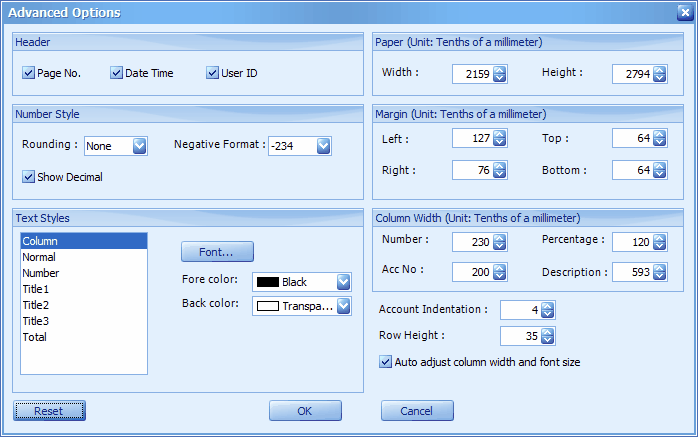Click the Account Indentation spinner arrows
The height and width of the screenshot is (437, 698).
pyautogui.click(x=547, y=310)
